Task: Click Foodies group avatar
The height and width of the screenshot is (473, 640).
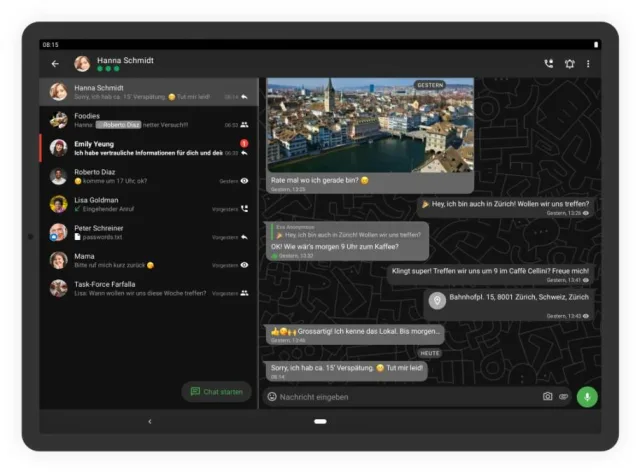Action: pos(58,120)
